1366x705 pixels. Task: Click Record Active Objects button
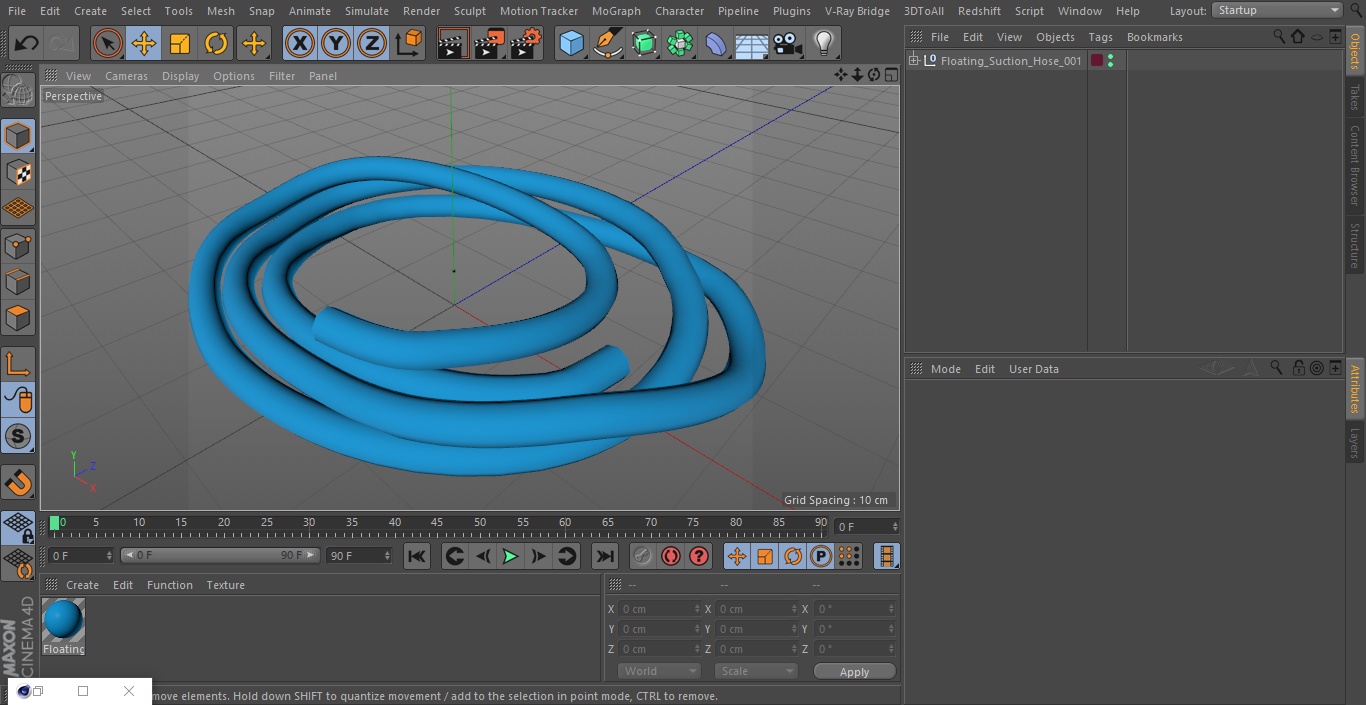click(x=643, y=556)
